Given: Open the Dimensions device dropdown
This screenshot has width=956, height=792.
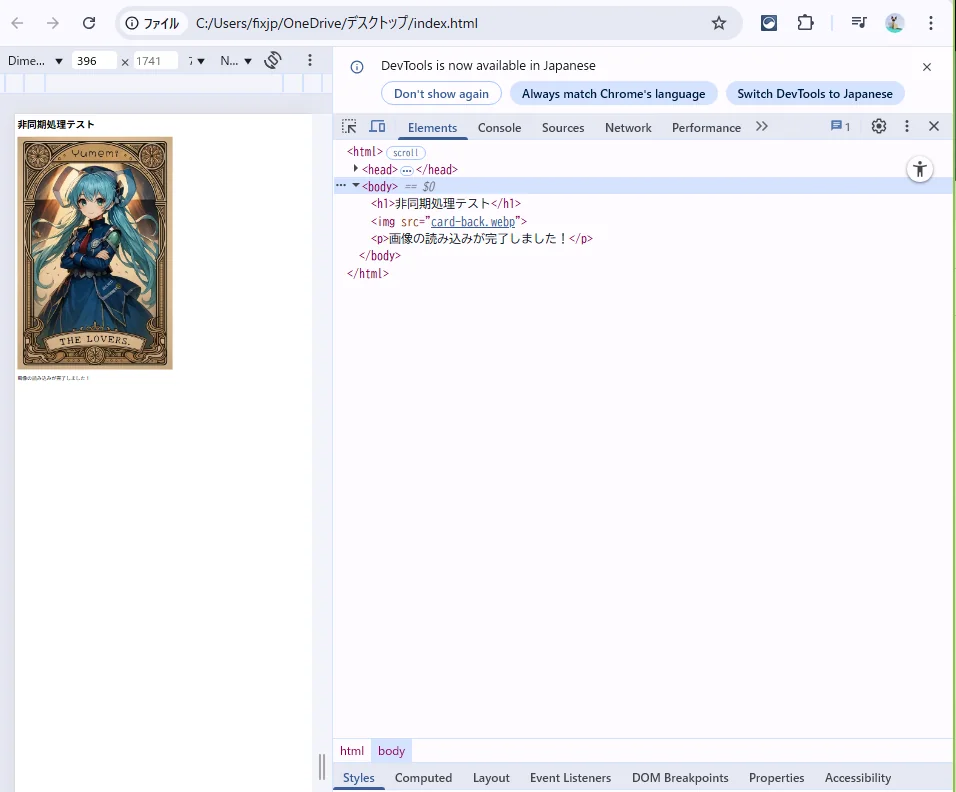Looking at the screenshot, I should [x=35, y=61].
